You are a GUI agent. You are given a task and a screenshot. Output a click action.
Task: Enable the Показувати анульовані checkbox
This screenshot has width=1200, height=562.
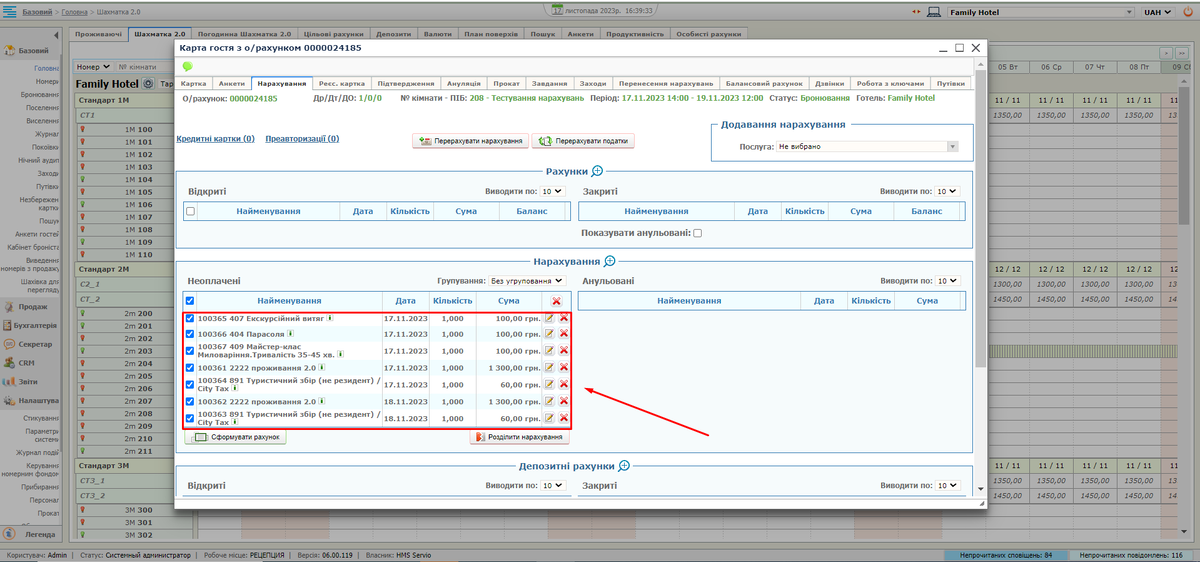coord(698,233)
